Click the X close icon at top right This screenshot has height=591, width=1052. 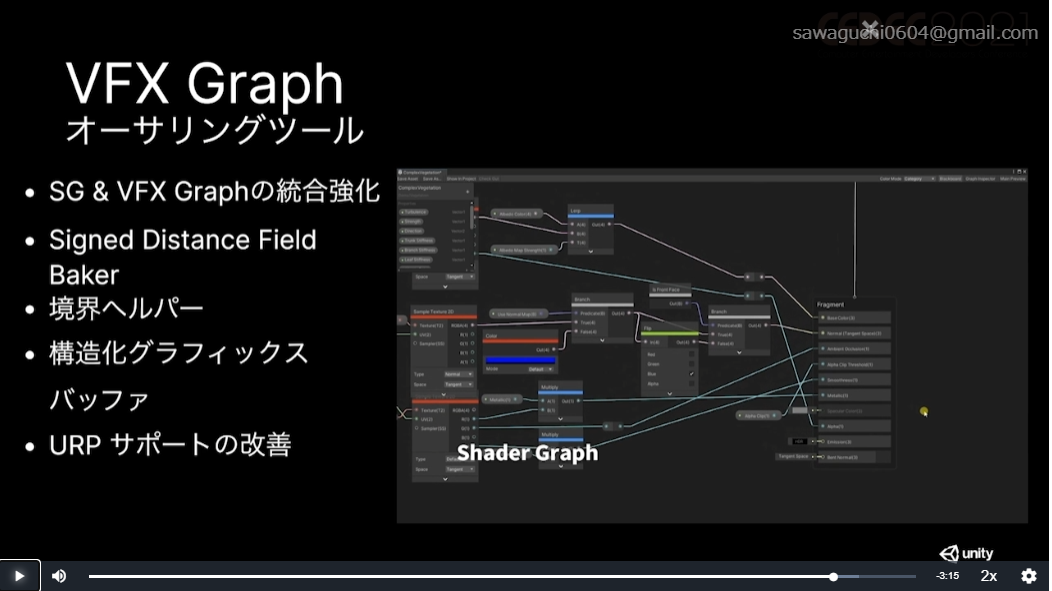point(870,28)
